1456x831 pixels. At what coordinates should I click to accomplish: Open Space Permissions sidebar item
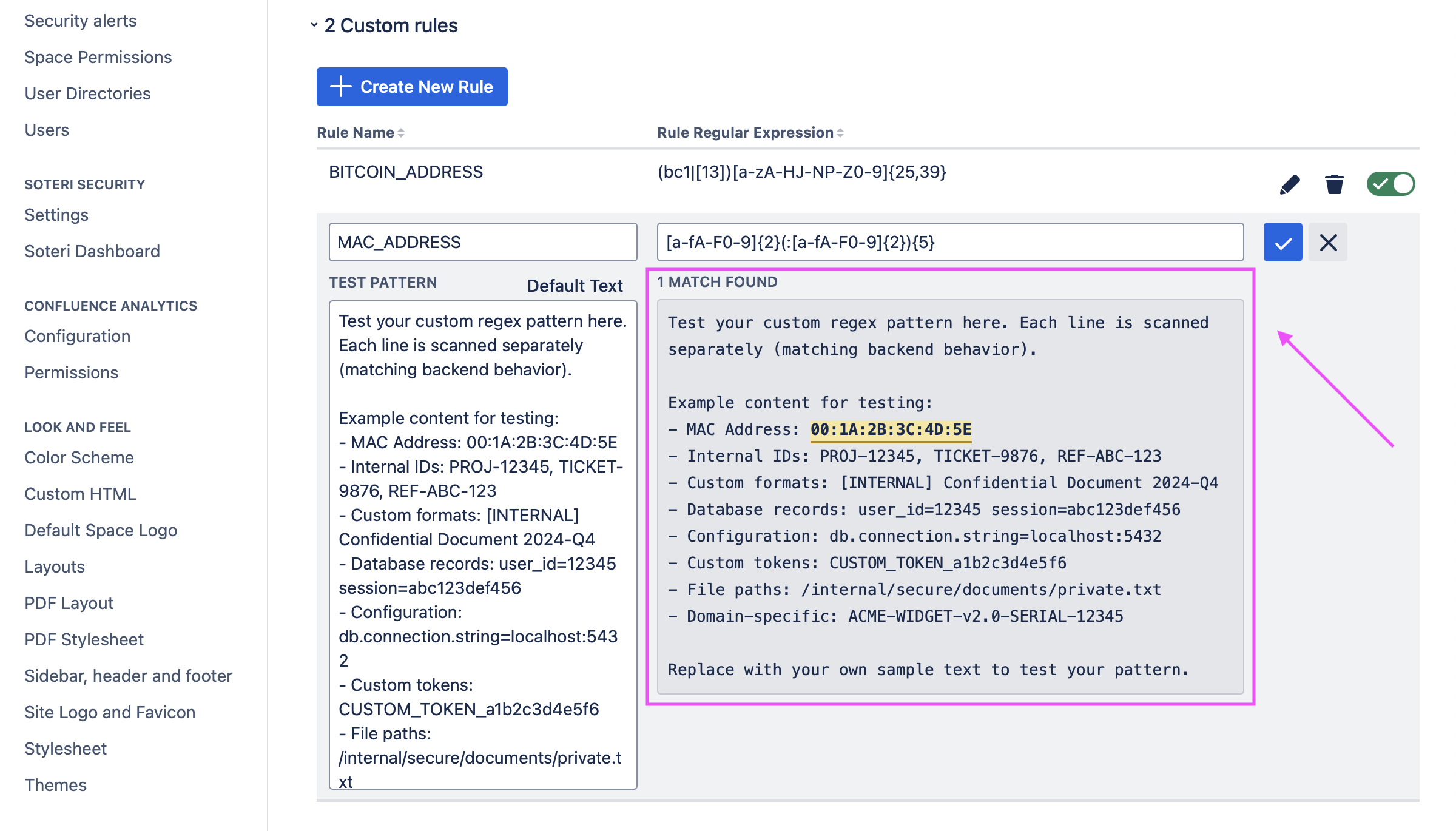click(98, 57)
